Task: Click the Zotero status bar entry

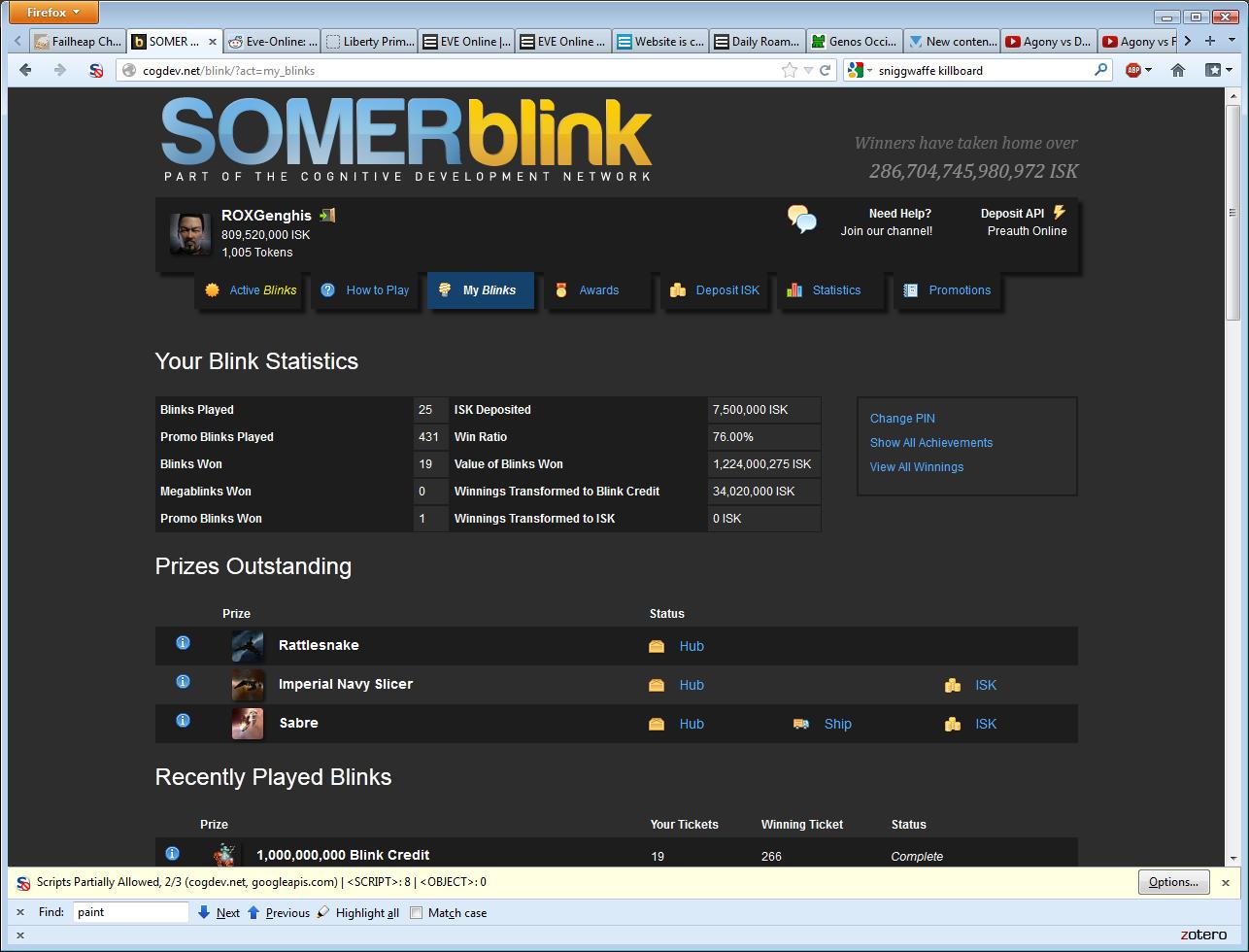Action: coord(1203,935)
